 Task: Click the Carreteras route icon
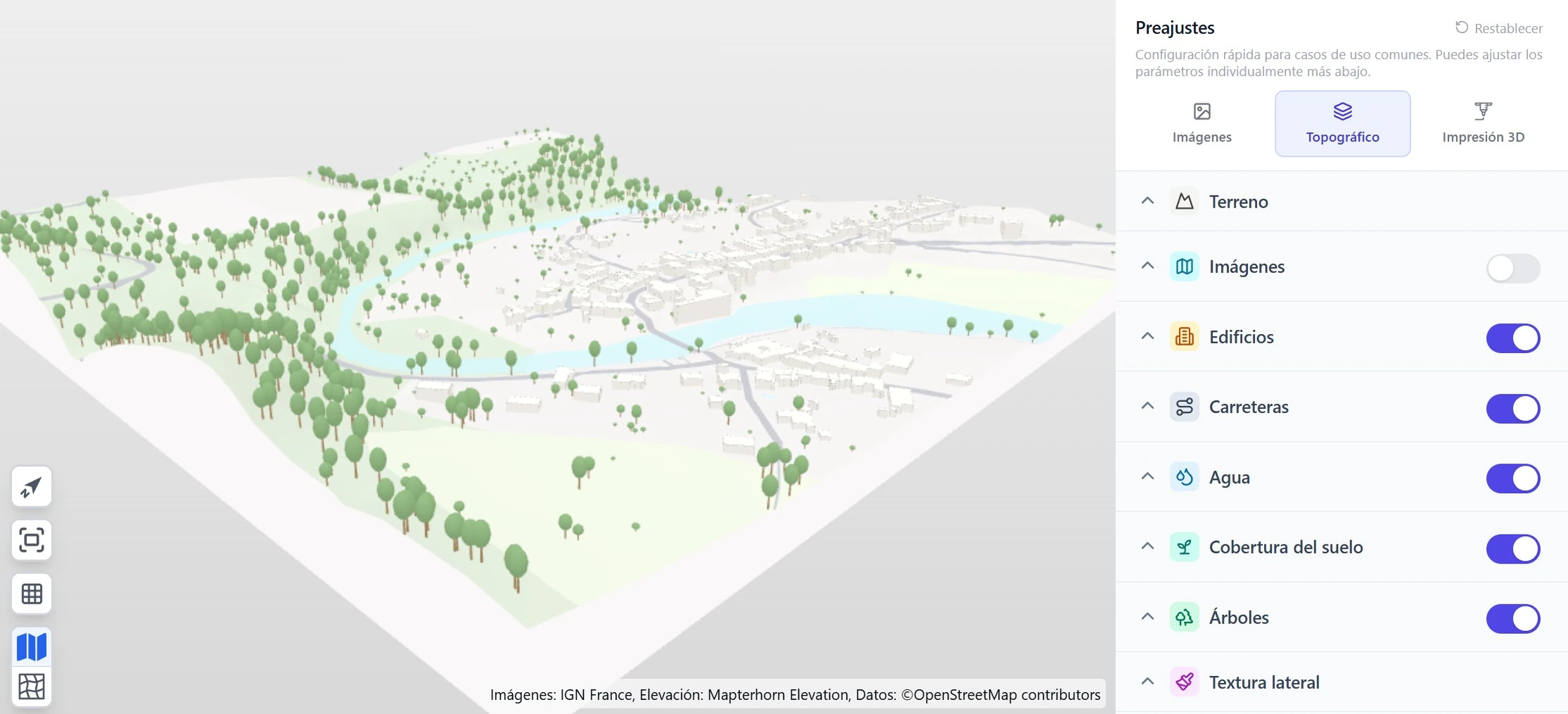[1185, 407]
